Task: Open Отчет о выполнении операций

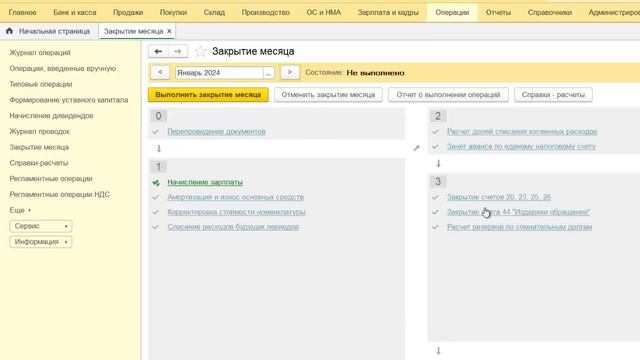Action: [448, 95]
